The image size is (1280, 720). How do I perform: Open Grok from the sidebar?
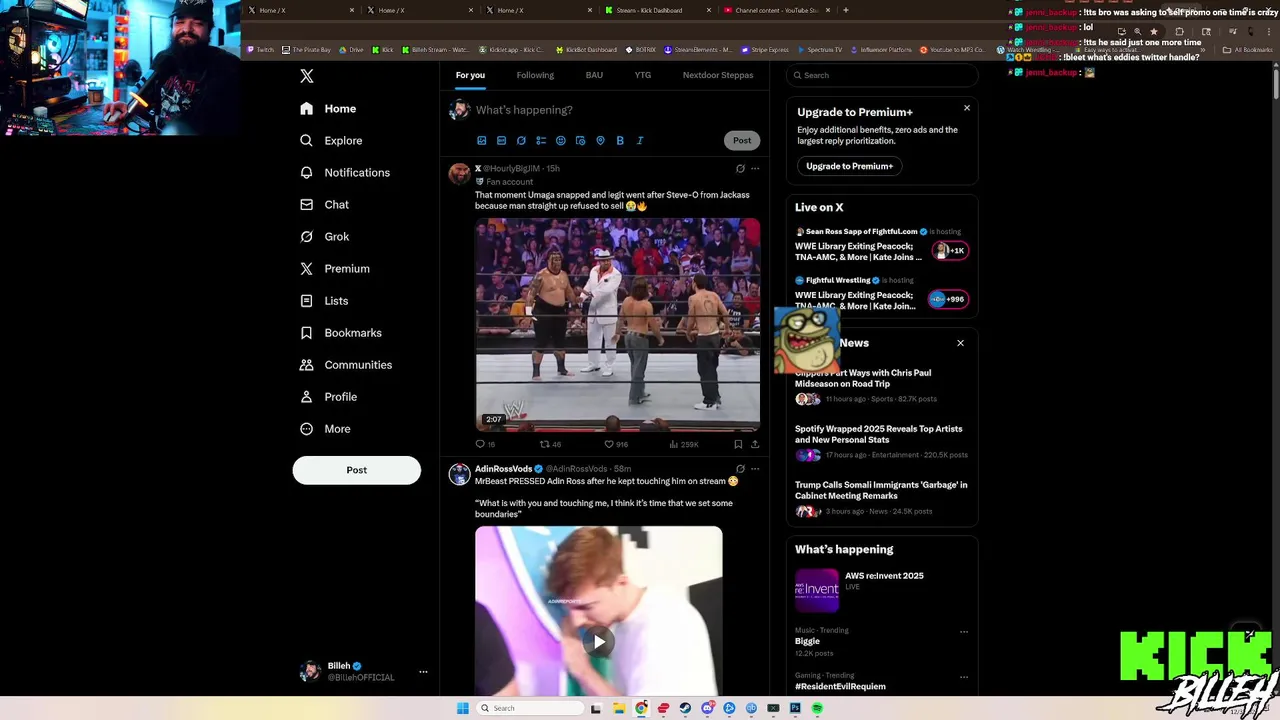[x=324, y=236]
